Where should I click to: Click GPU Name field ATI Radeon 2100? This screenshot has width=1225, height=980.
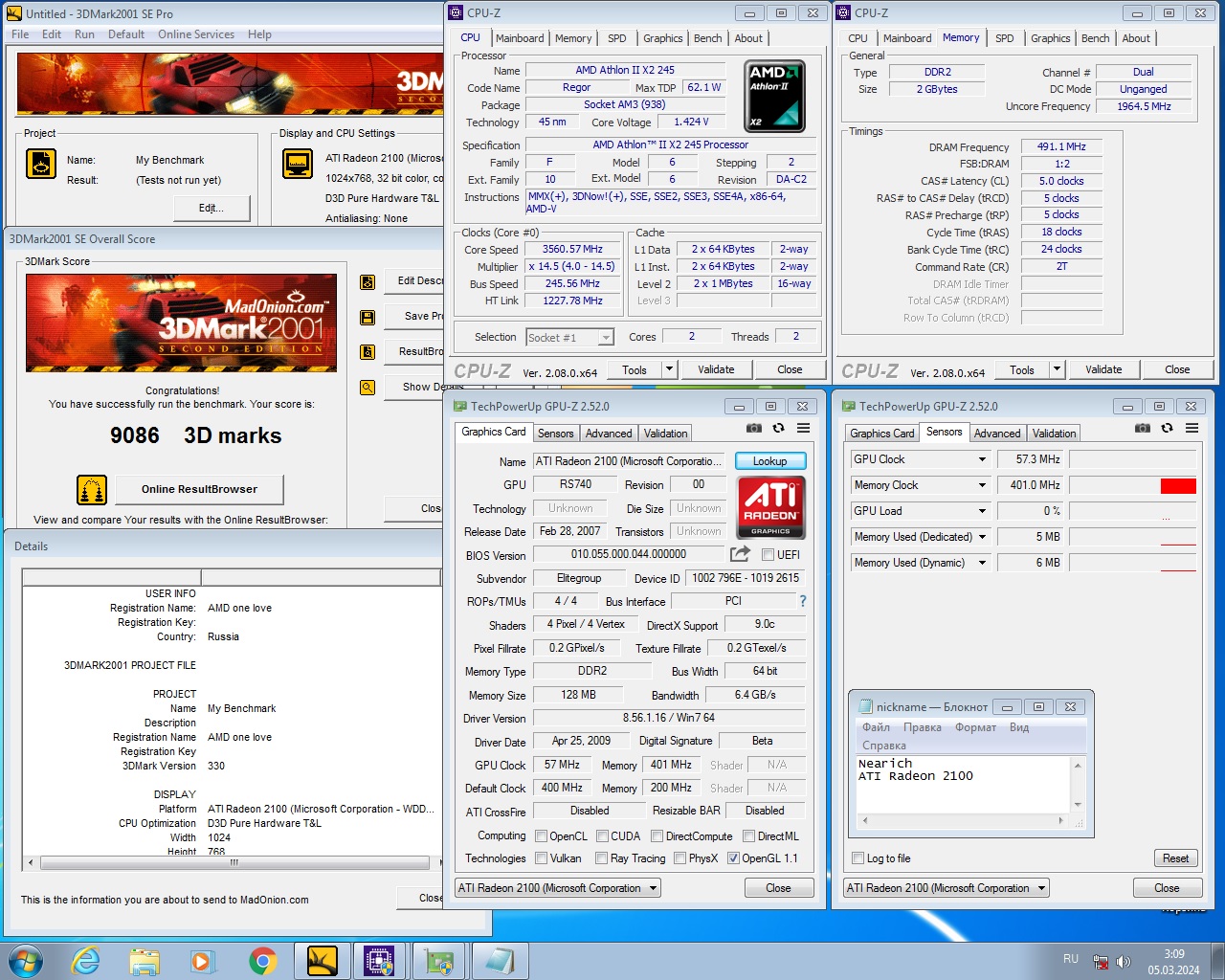tap(629, 461)
